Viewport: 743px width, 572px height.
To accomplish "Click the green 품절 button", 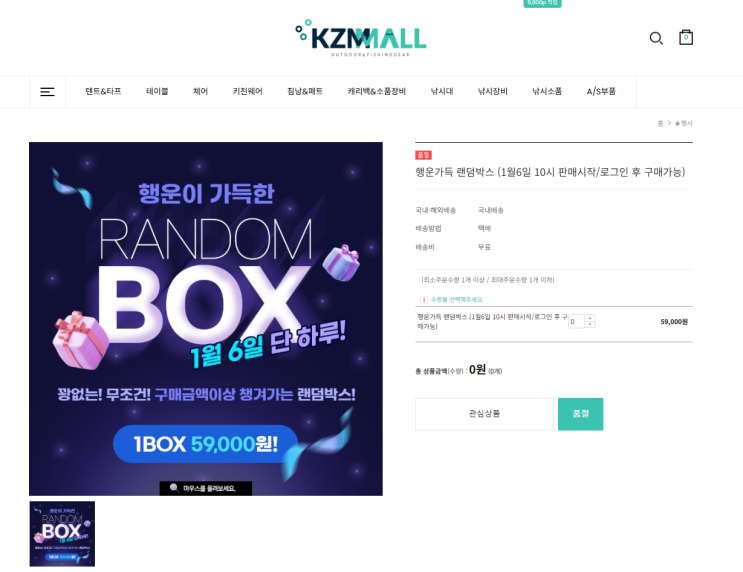I will click(x=580, y=414).
